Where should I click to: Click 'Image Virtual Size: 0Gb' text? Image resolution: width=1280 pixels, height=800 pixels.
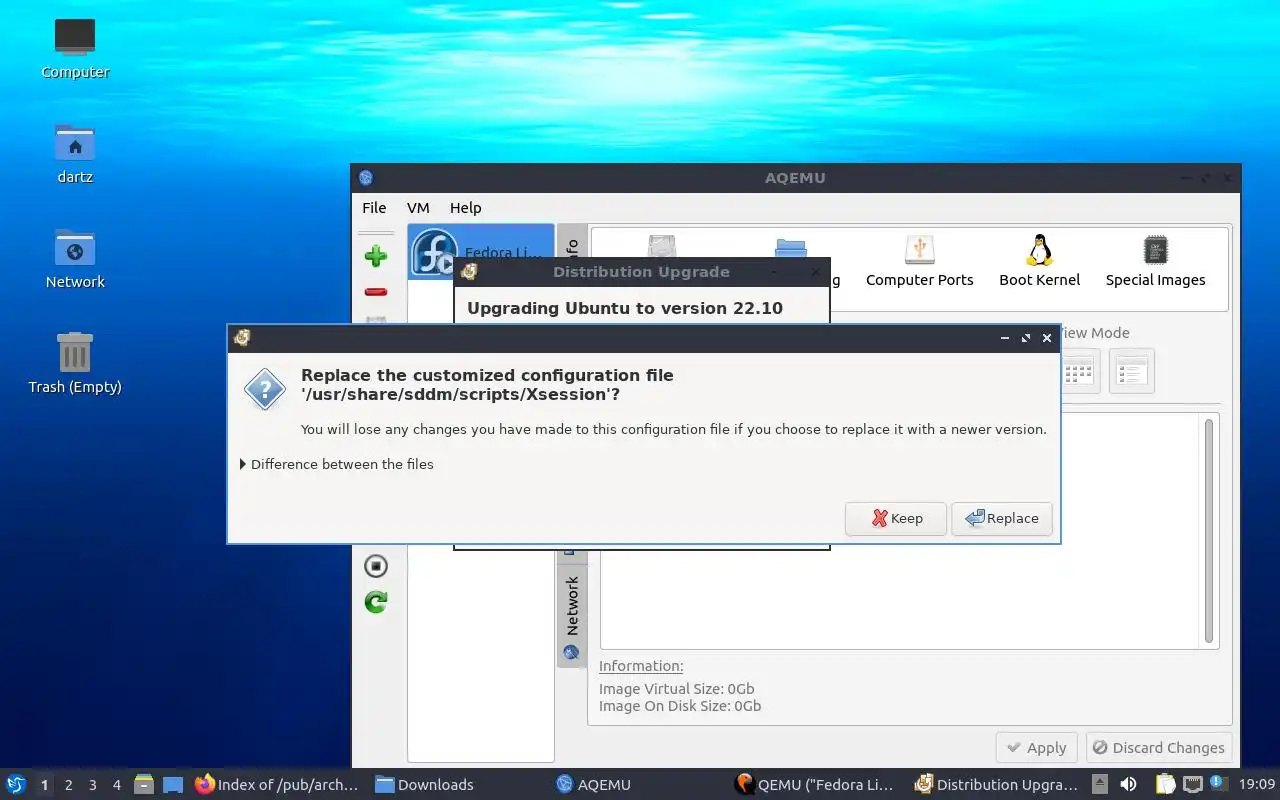click(677, 688)
